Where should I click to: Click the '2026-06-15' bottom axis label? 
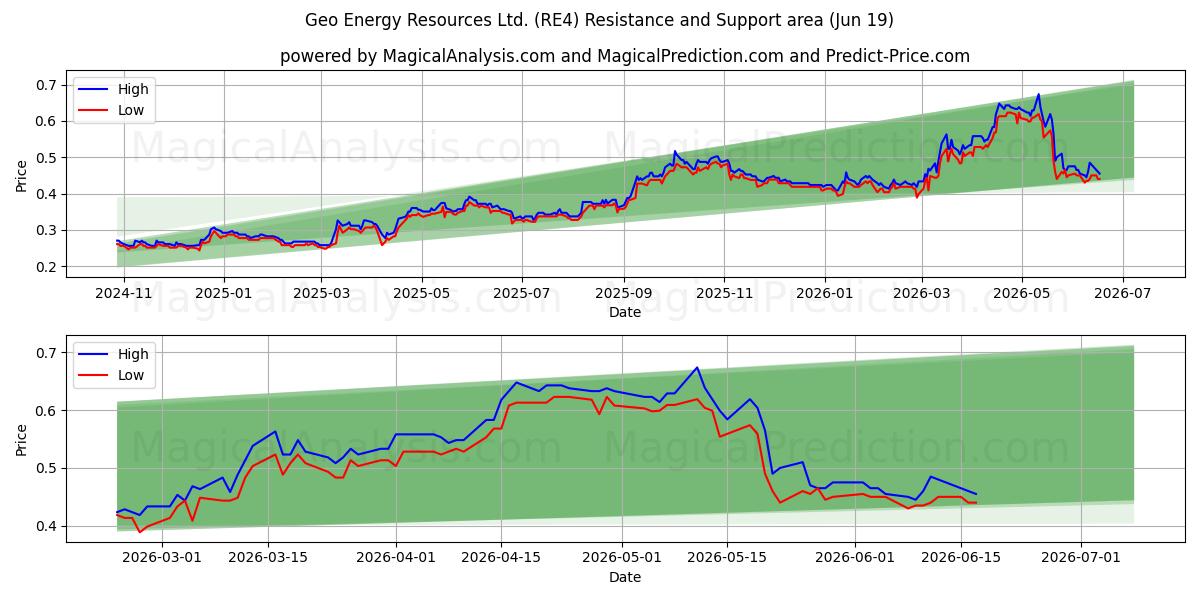tap(961, 559)
